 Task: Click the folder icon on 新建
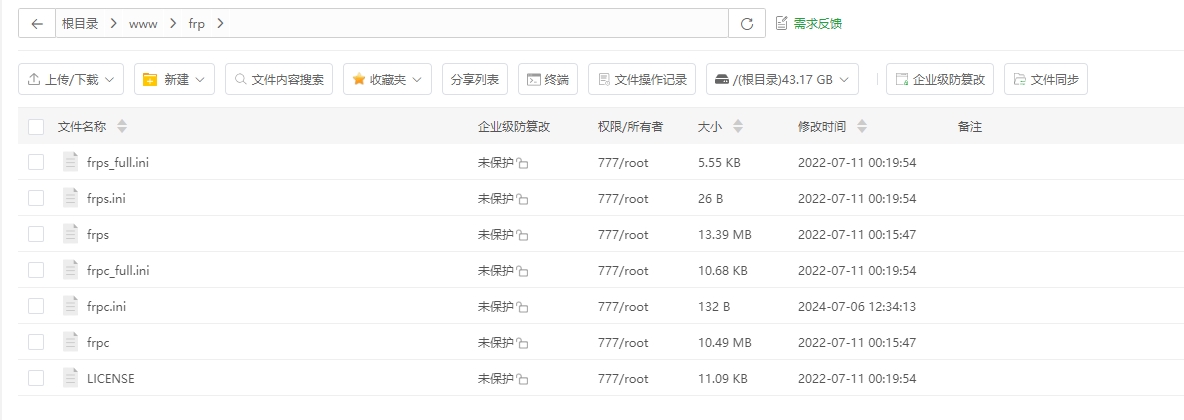click(x=150, y=79)
